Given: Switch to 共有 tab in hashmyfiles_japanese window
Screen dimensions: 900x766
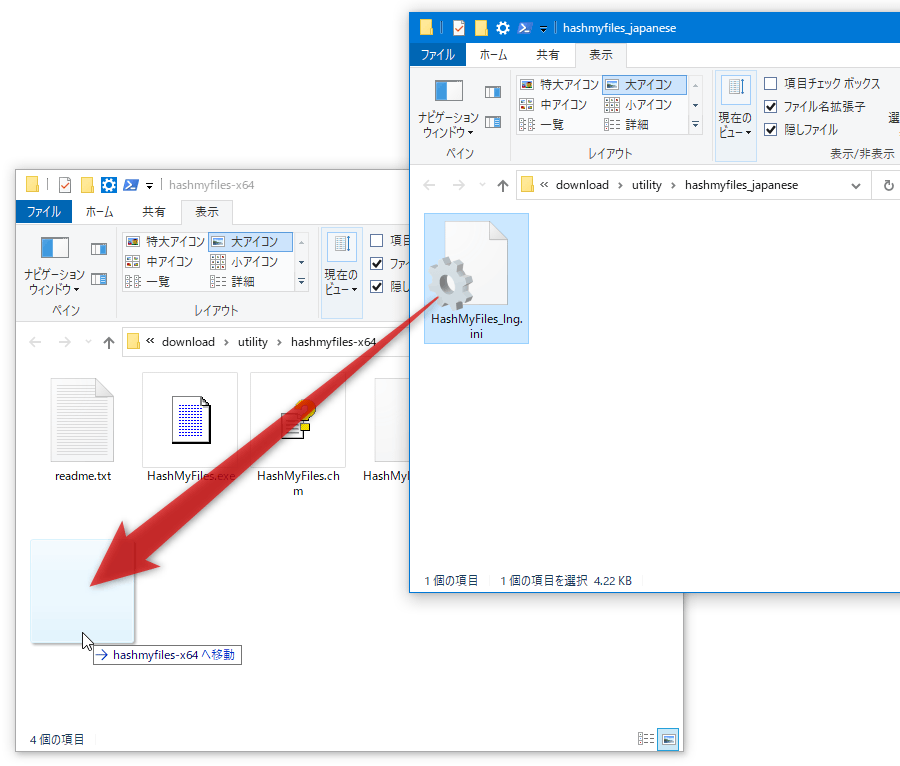Looking at the screenshot, I should click(548, 55).
